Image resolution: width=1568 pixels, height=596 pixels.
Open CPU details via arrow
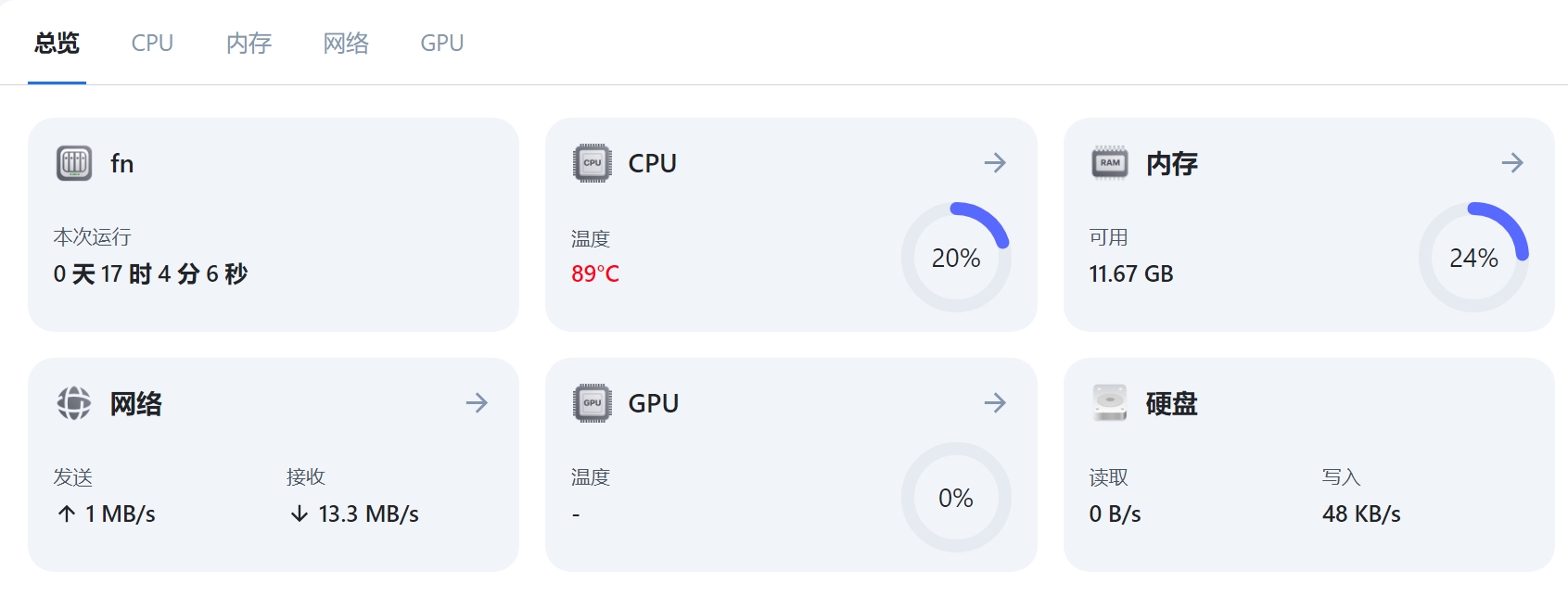click(995, 163)
